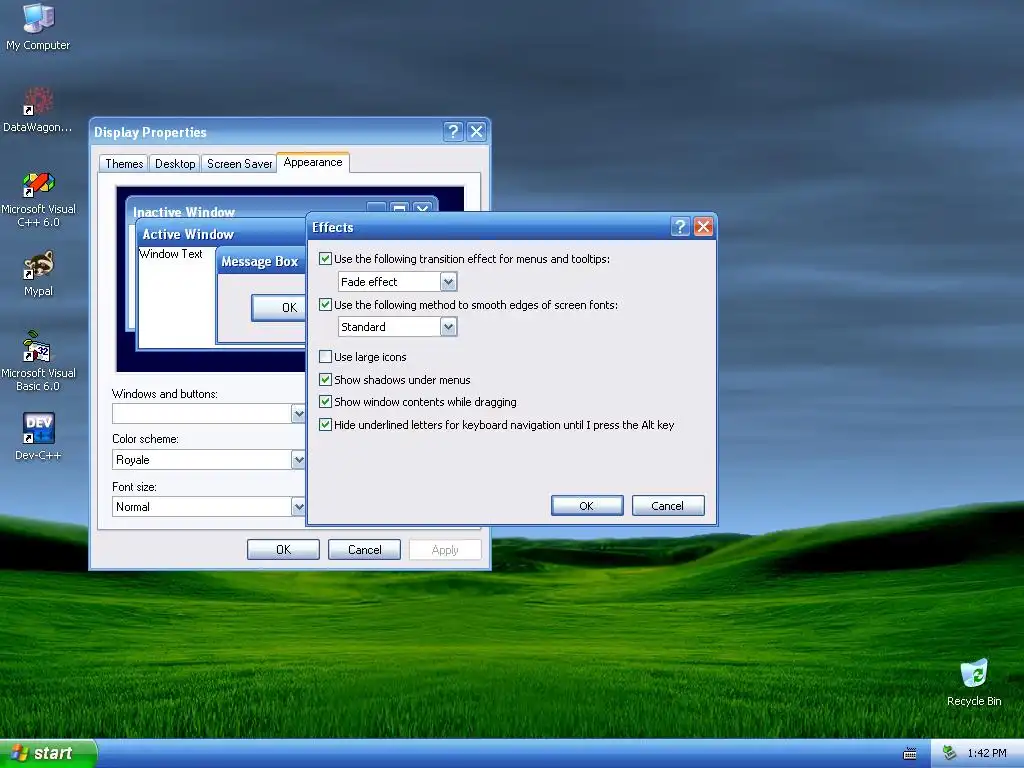Enable the Use large icons checkbox
Screen dimensions: 1024x768
[325, 357]
